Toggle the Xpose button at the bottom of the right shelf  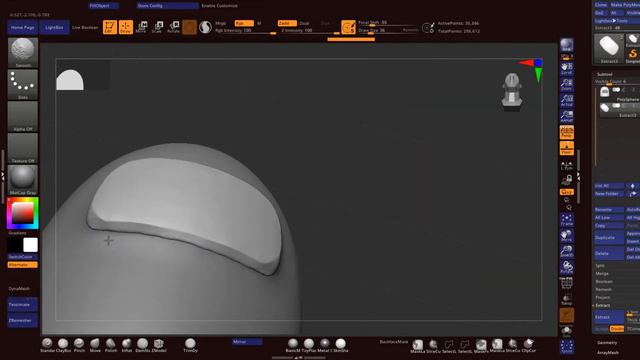click(x=567, y=347)
